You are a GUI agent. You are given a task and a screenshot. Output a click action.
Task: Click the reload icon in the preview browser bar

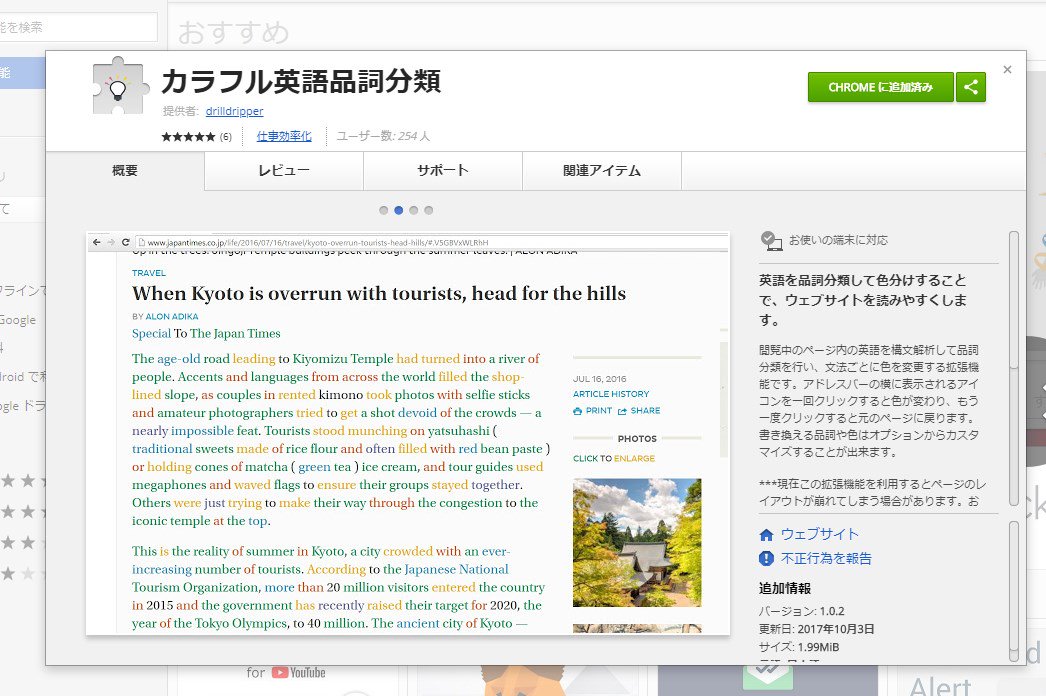pos(126,242)
